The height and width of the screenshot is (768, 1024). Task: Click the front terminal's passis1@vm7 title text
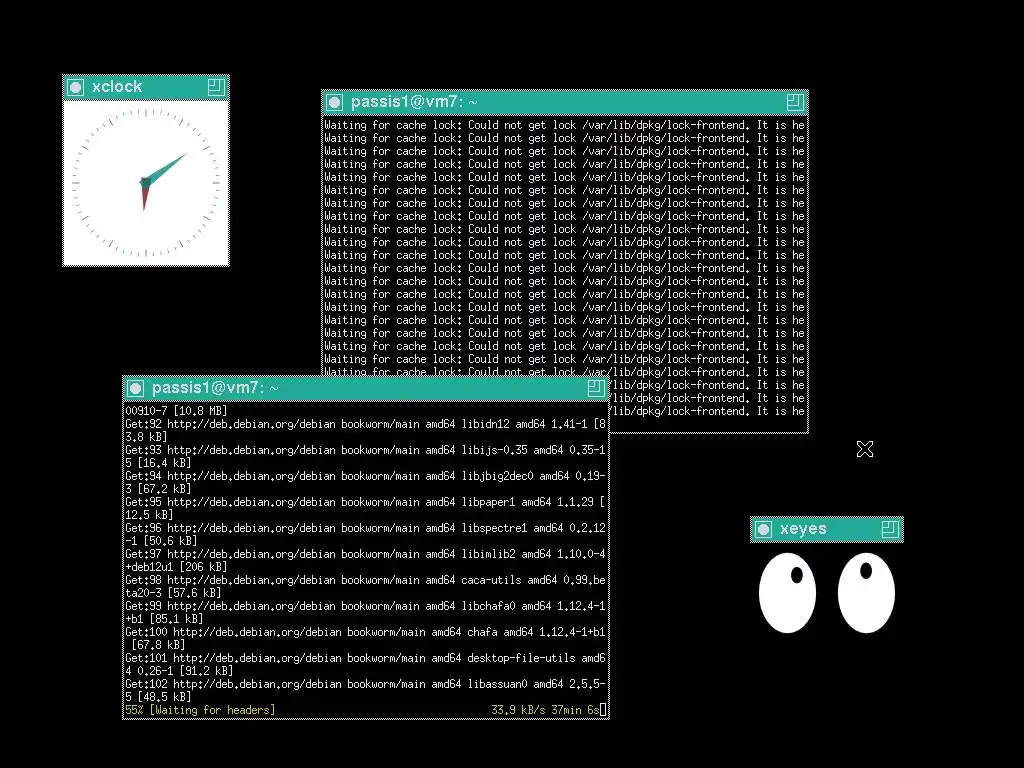pyautogui.click(x=216, y=388)
